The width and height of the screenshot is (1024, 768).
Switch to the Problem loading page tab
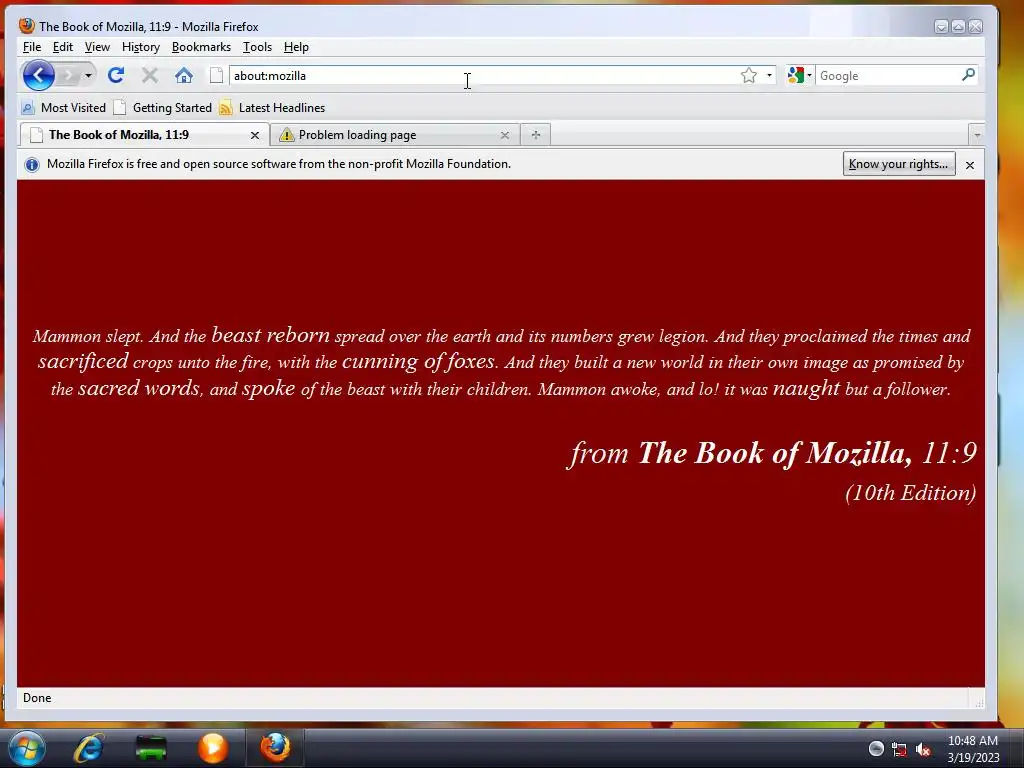392,135
